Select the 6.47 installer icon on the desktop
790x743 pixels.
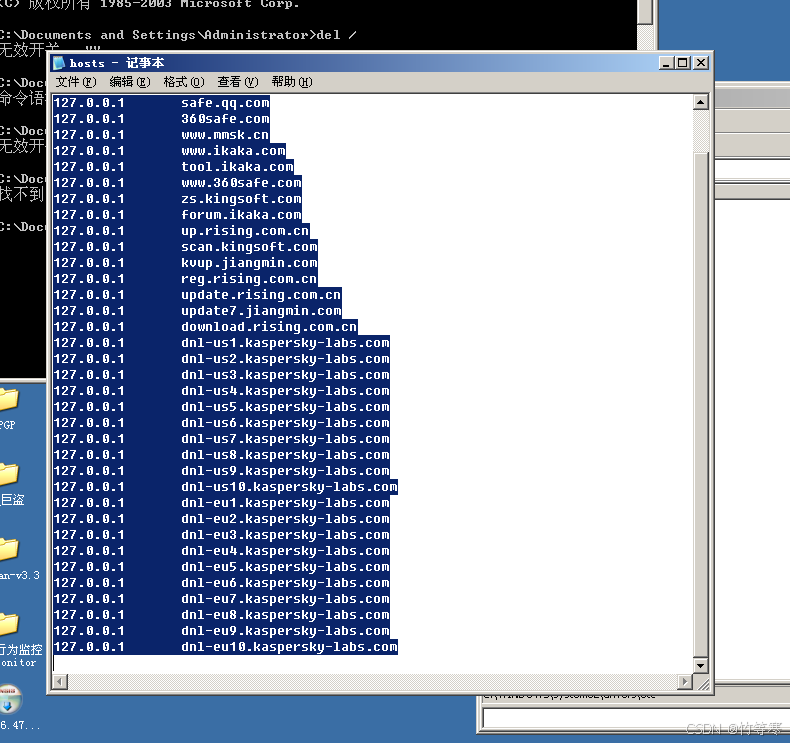(8, 697)
